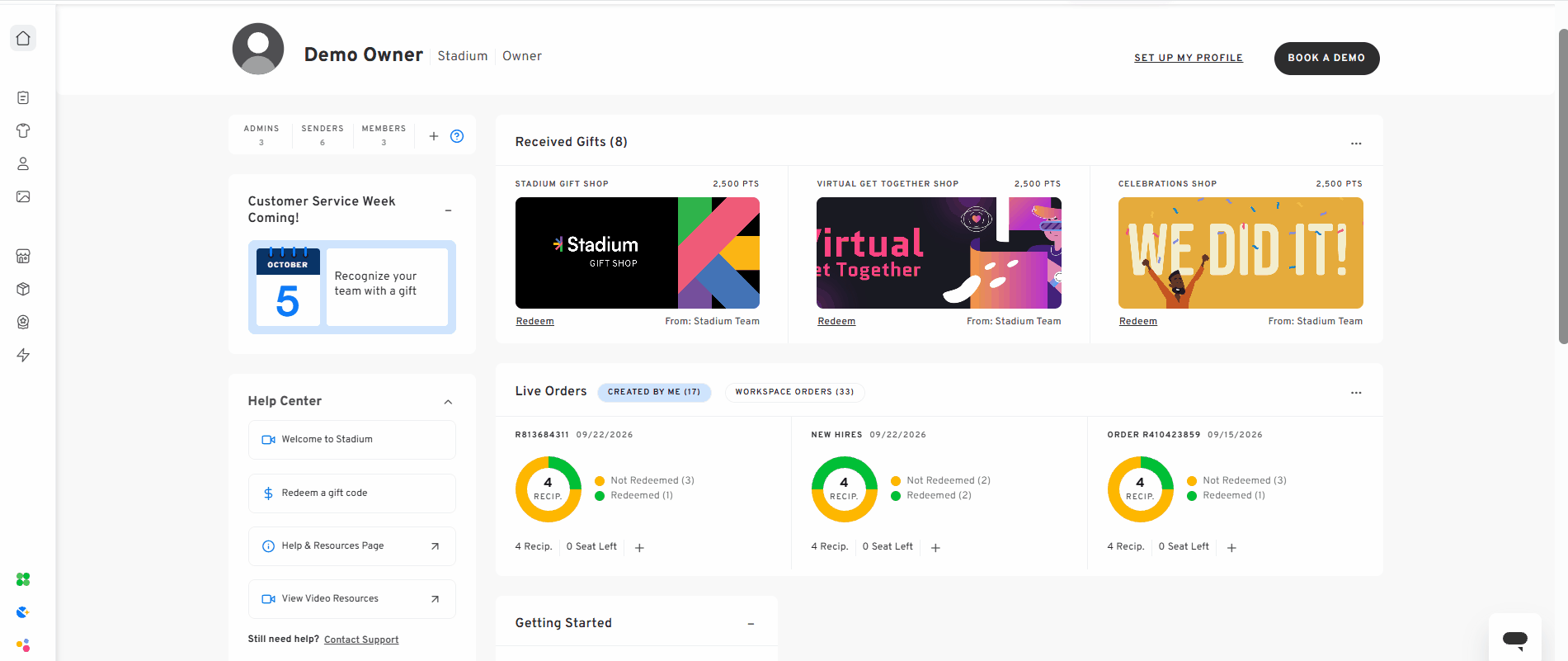This screenshot has width=1568, height=661.
Task: Open Redeem a gift code option
Action: point(352,493)
